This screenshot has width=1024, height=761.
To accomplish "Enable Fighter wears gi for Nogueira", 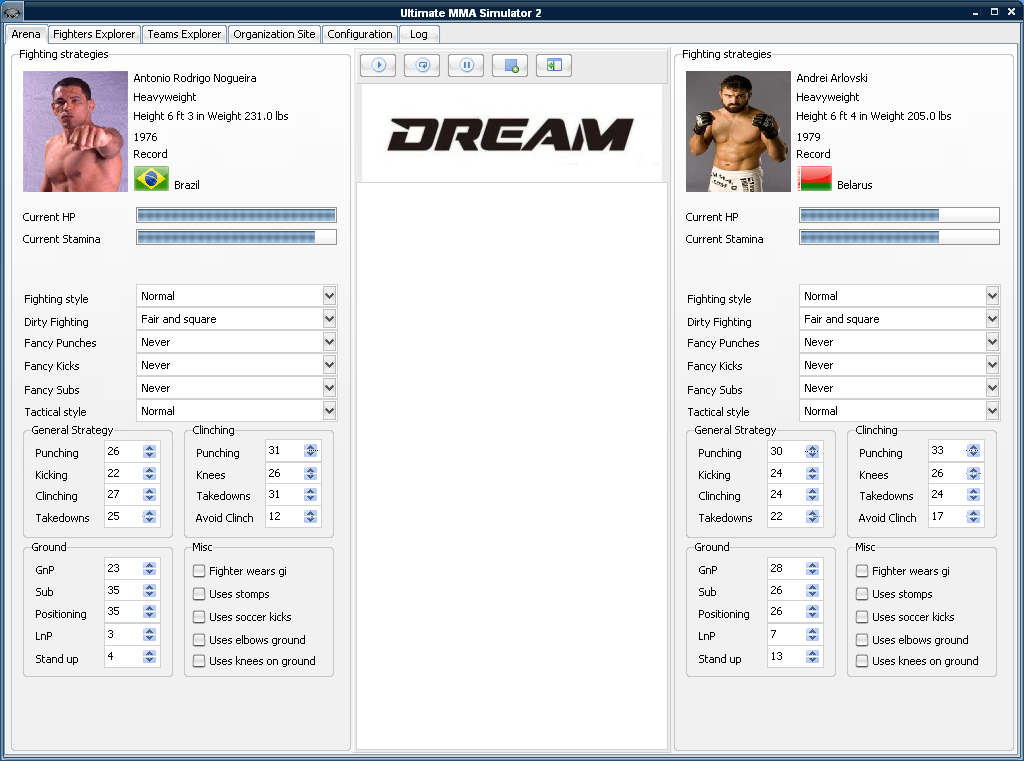I will pyautogui.click(x=199, y=571).
